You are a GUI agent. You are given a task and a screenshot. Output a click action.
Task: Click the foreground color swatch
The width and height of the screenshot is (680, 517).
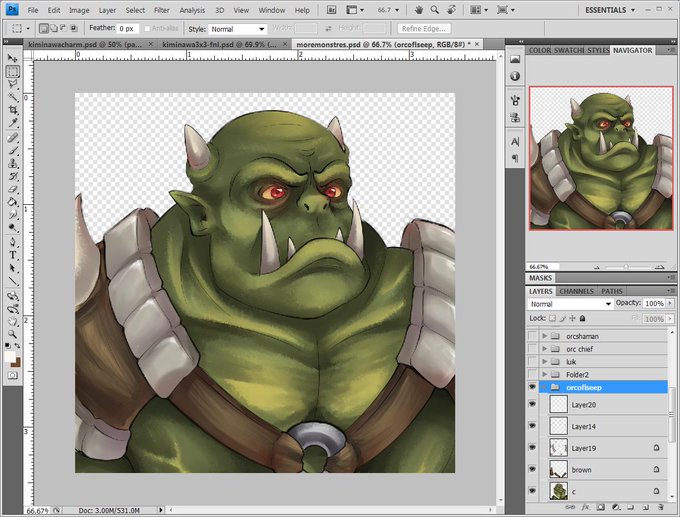(10, 357)
